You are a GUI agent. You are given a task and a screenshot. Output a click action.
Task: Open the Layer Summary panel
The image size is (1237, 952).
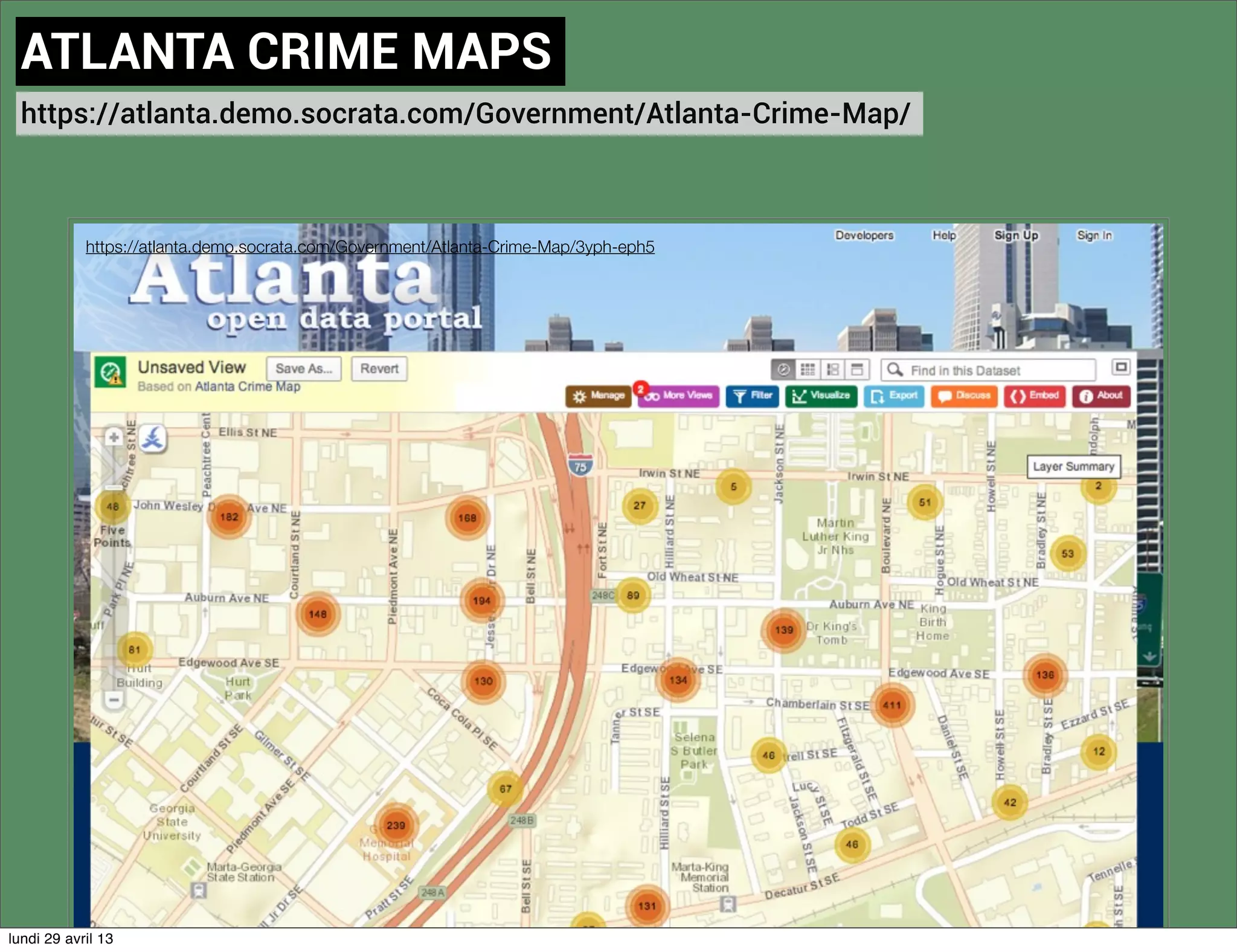point(1073,466)
